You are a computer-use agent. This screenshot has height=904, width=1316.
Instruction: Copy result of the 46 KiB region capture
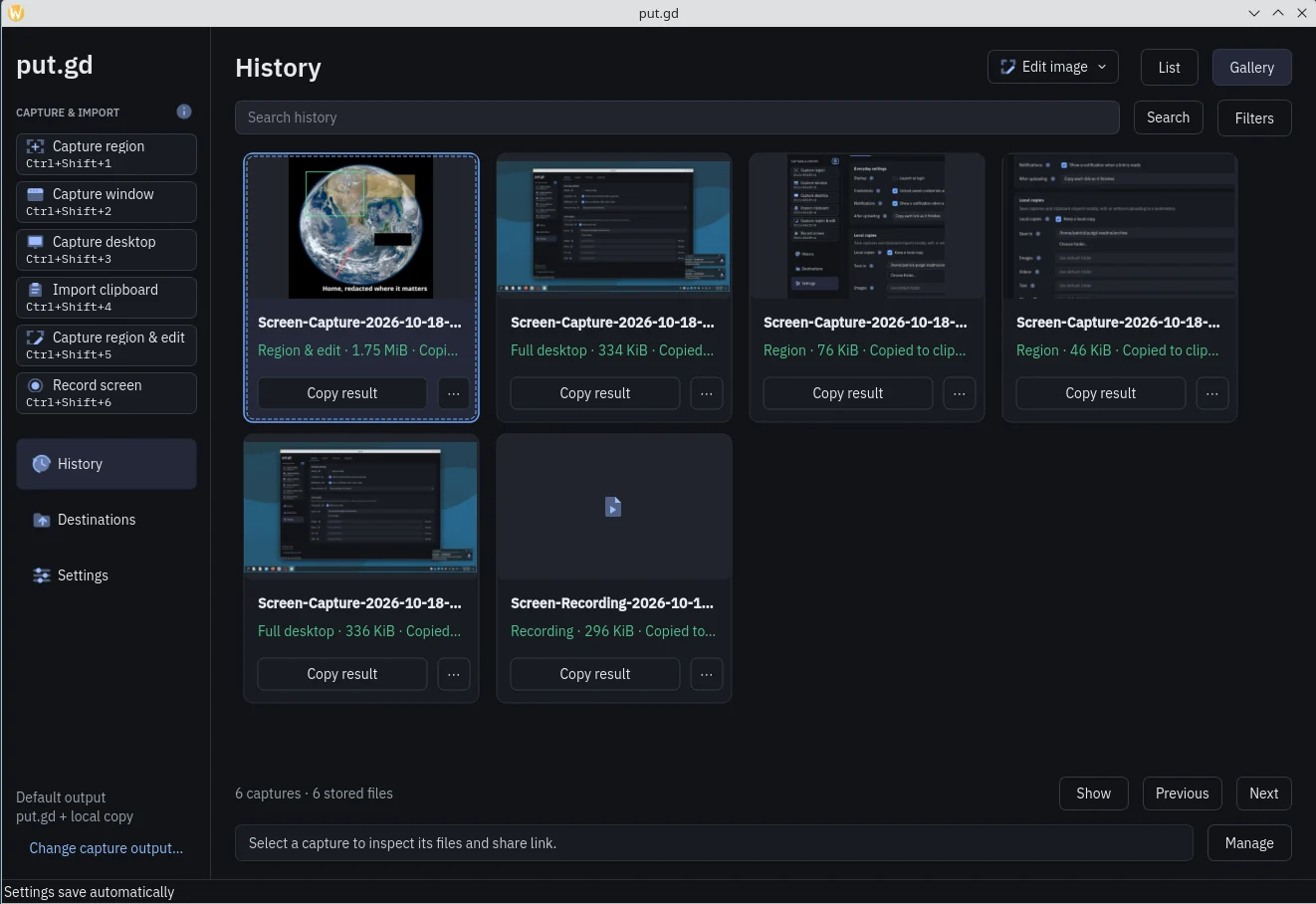pyautogui.click(x=1101, y=393)
